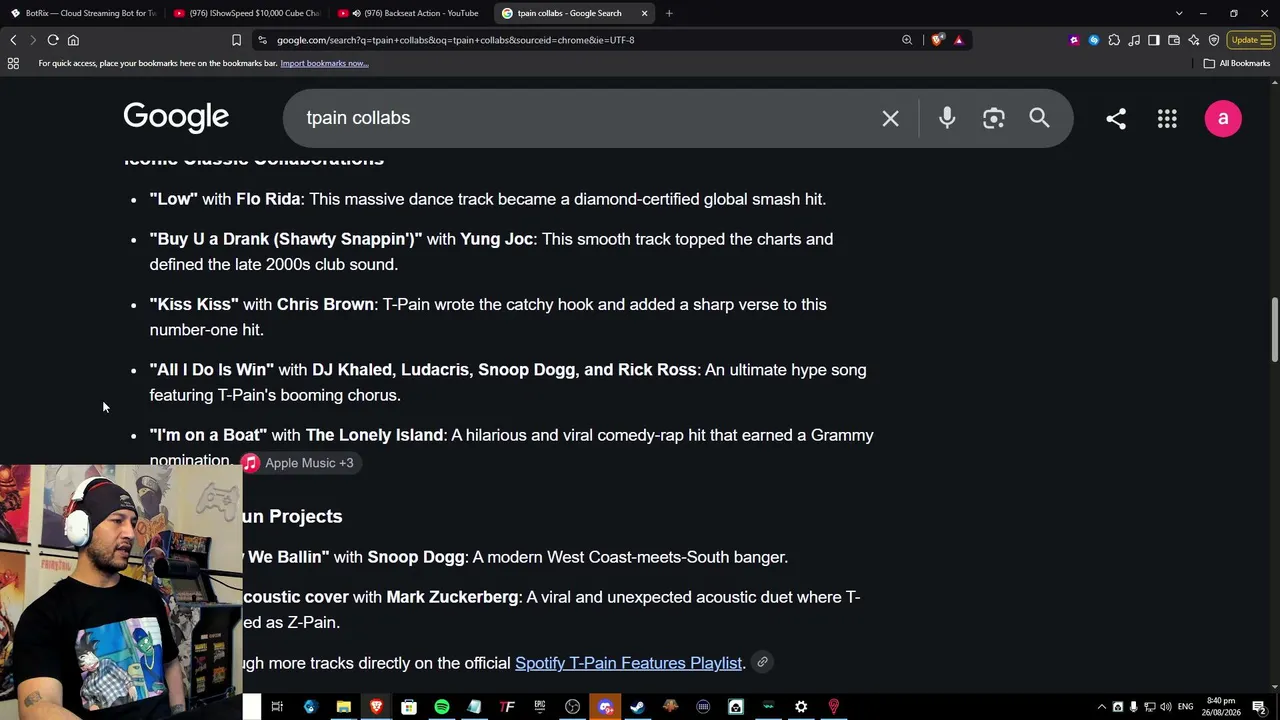
Task: Go to the Google homepage via the logo
Action: coord(176,117)
